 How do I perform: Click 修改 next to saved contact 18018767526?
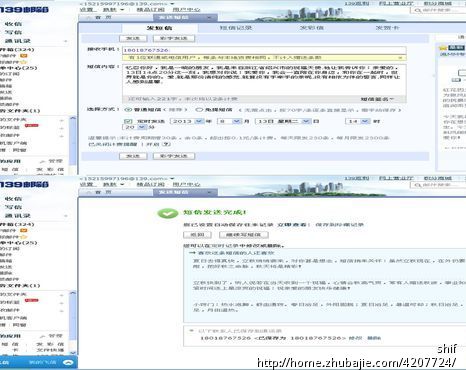tap(355, 338)
